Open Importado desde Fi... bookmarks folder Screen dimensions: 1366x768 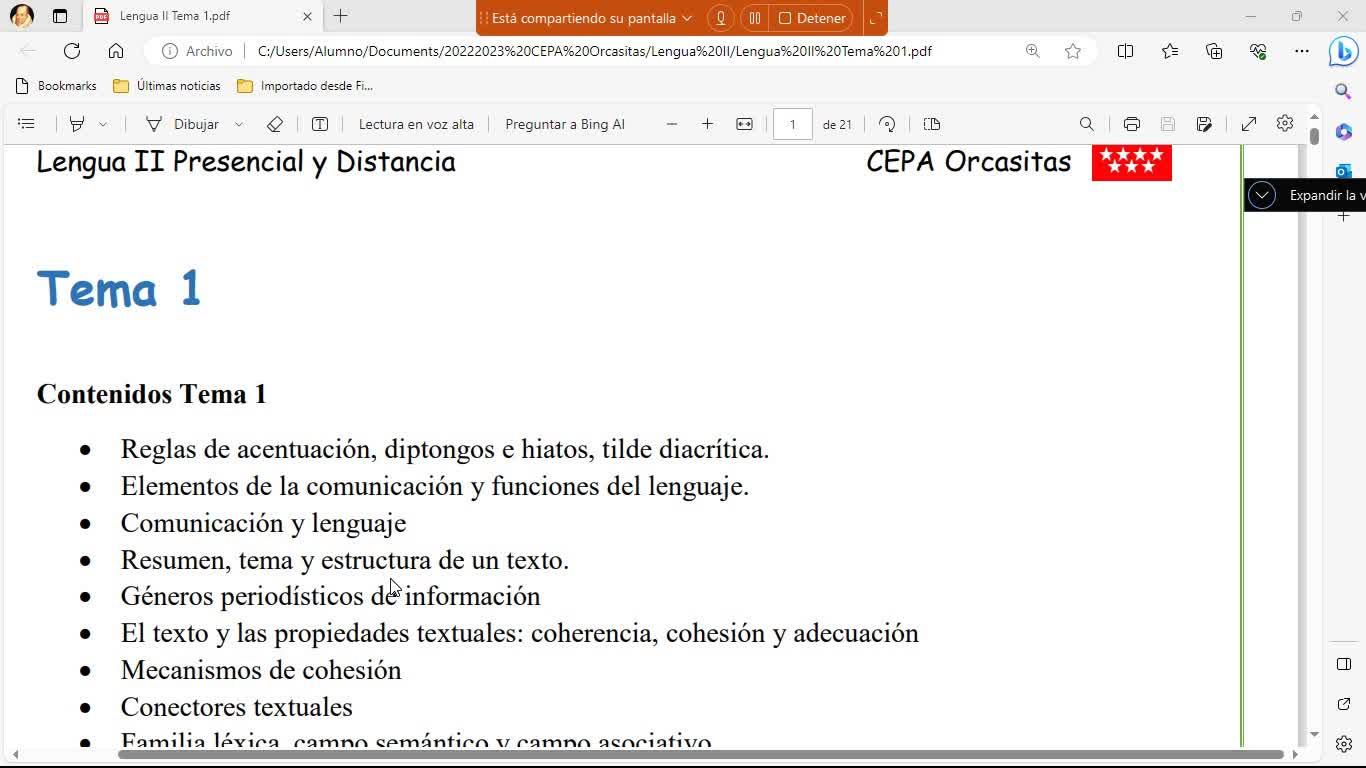point(305,86)
